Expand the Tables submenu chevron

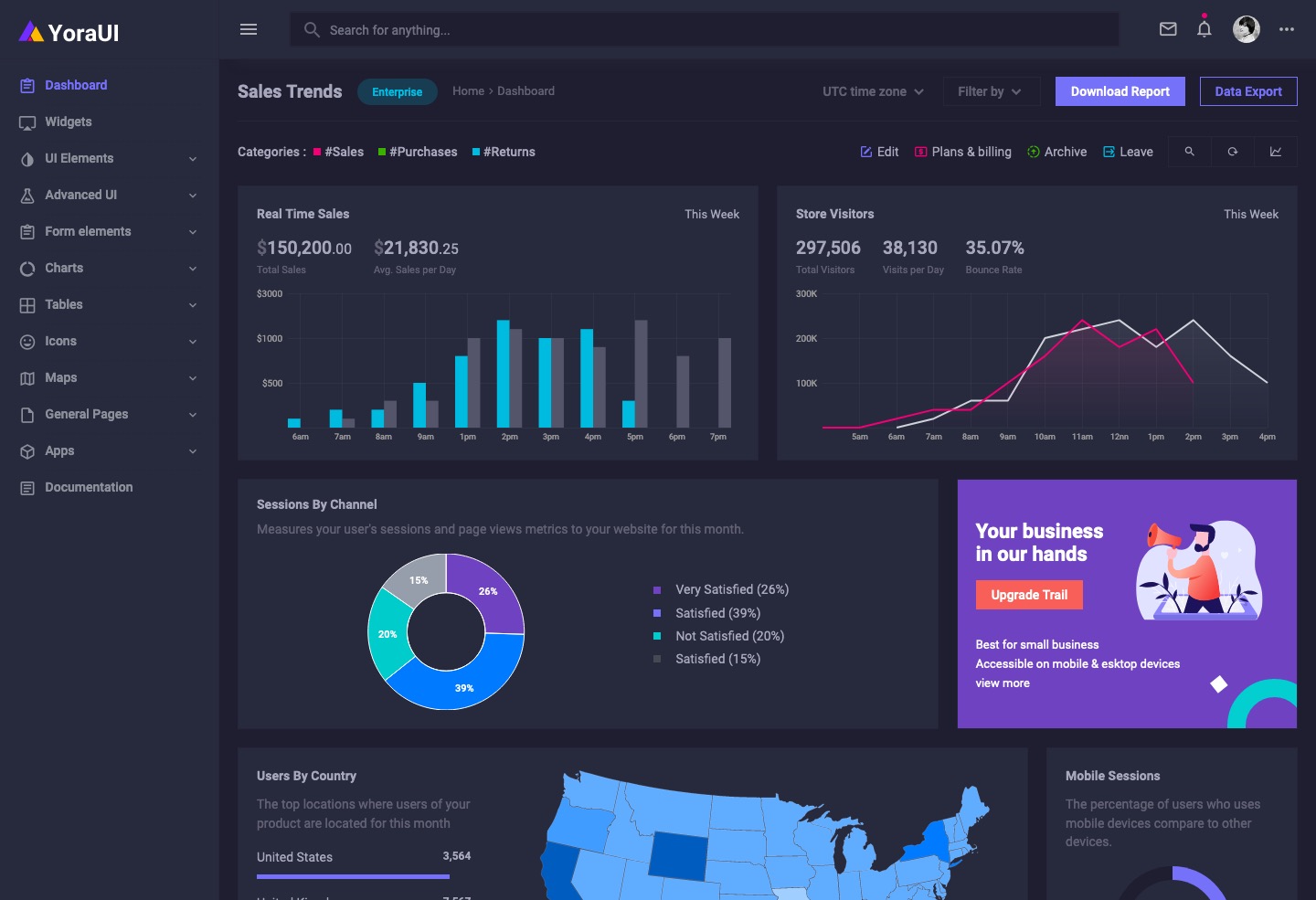tap(193, 305)
